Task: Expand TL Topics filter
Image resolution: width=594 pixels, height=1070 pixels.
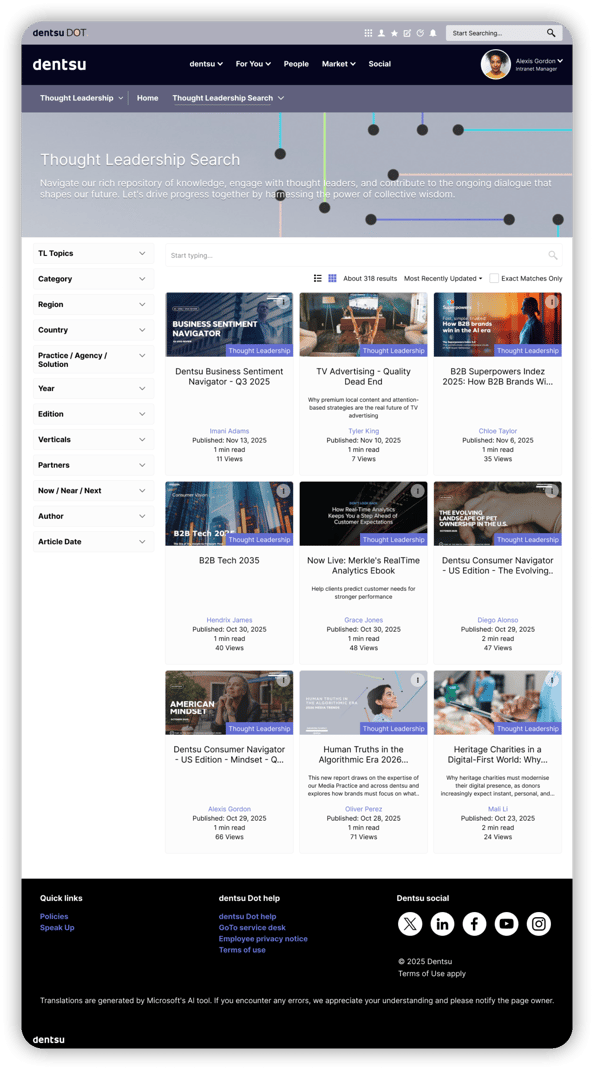Action: [x=94, y=253]
